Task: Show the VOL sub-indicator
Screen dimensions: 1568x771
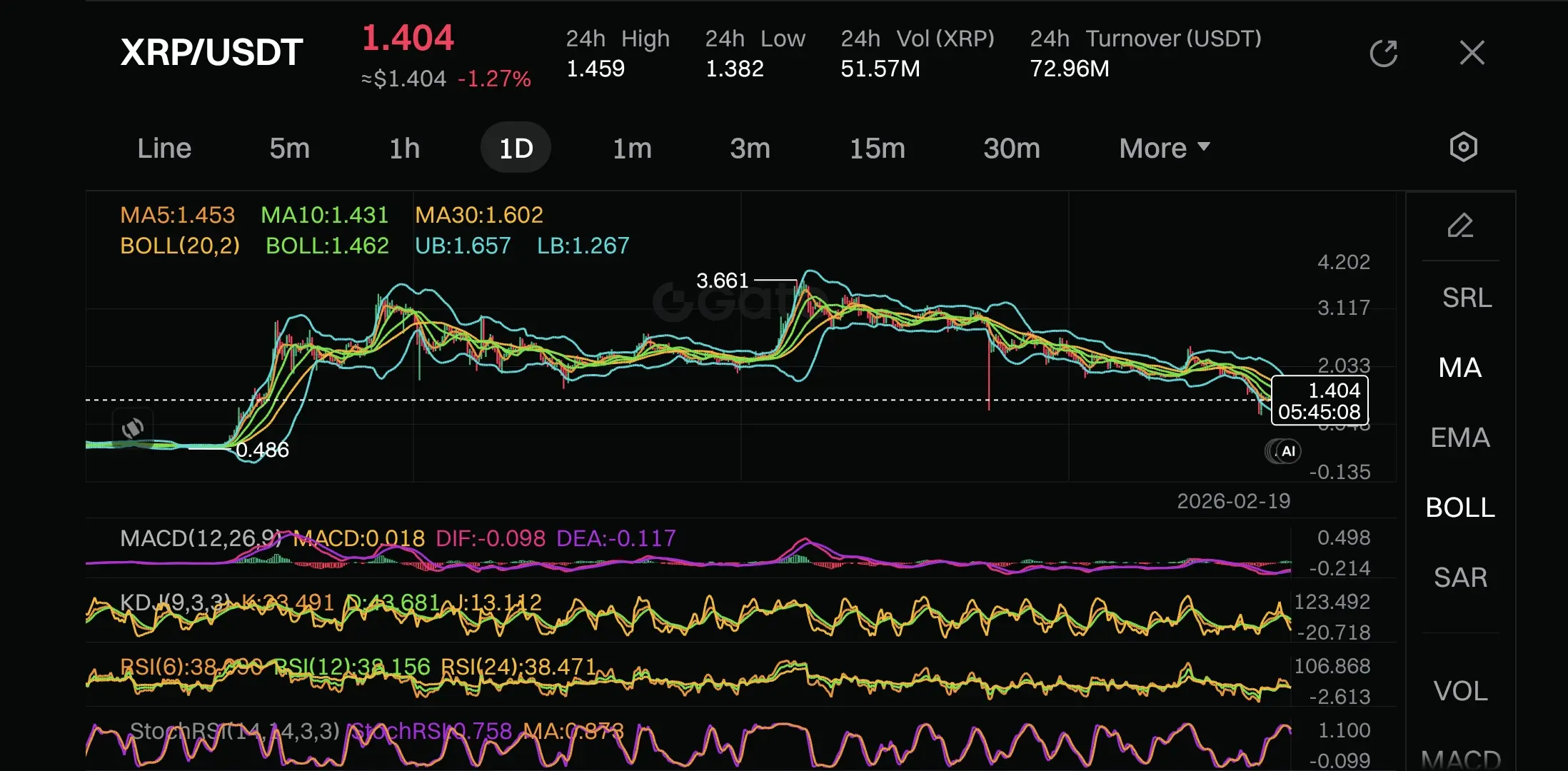Action: pos(1460,691)
